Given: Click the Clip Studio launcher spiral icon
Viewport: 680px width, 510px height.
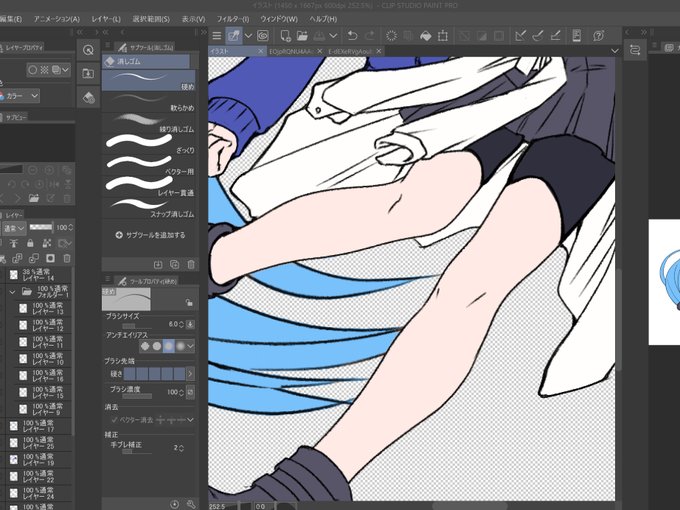Looking at the screenshot, I should (263, 36).
